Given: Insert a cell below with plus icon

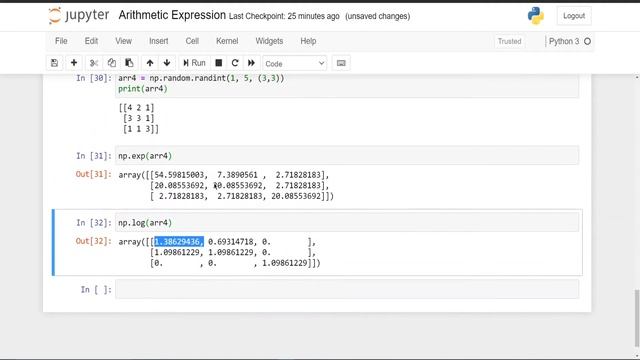Looking at the screenshot, I should (74, 63).
